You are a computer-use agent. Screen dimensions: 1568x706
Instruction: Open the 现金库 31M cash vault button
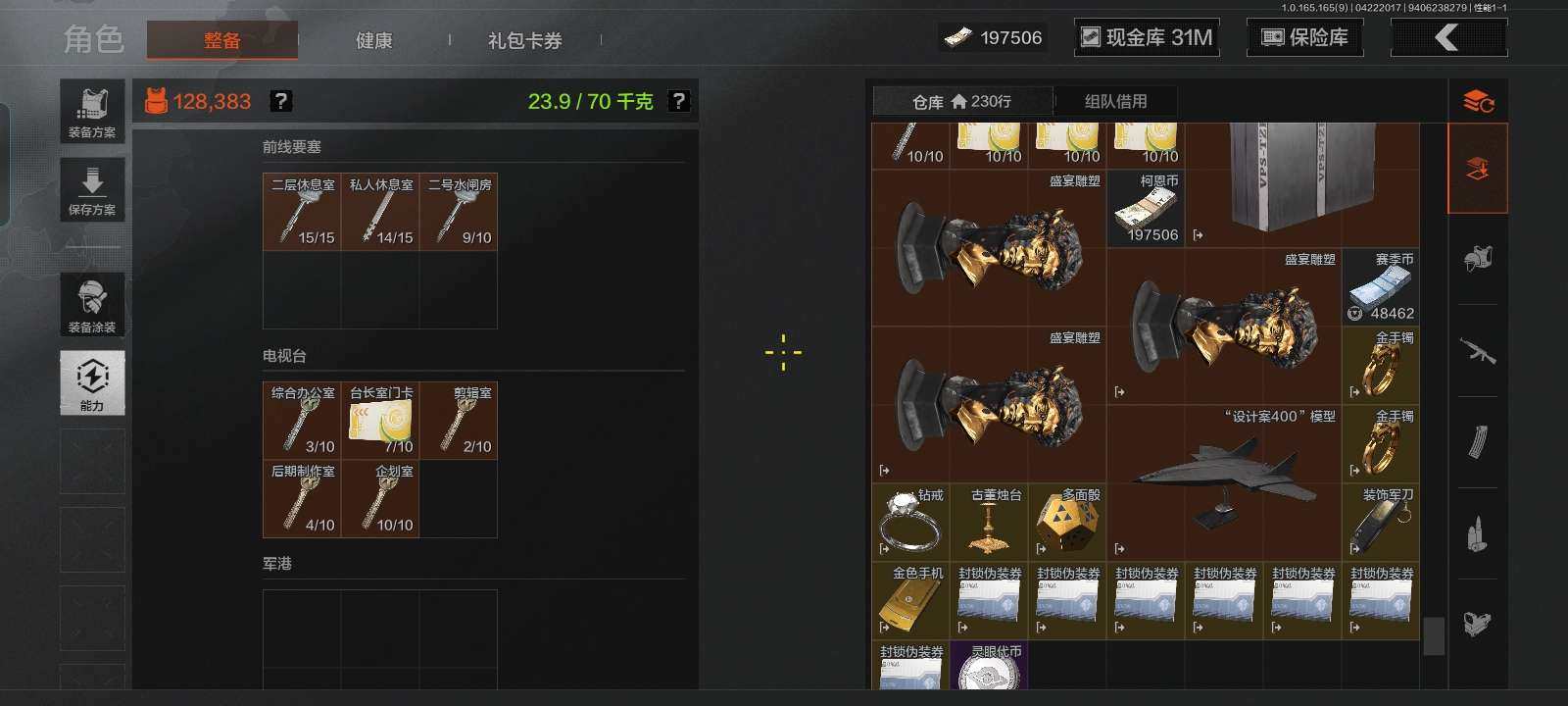pos(1147,37)
